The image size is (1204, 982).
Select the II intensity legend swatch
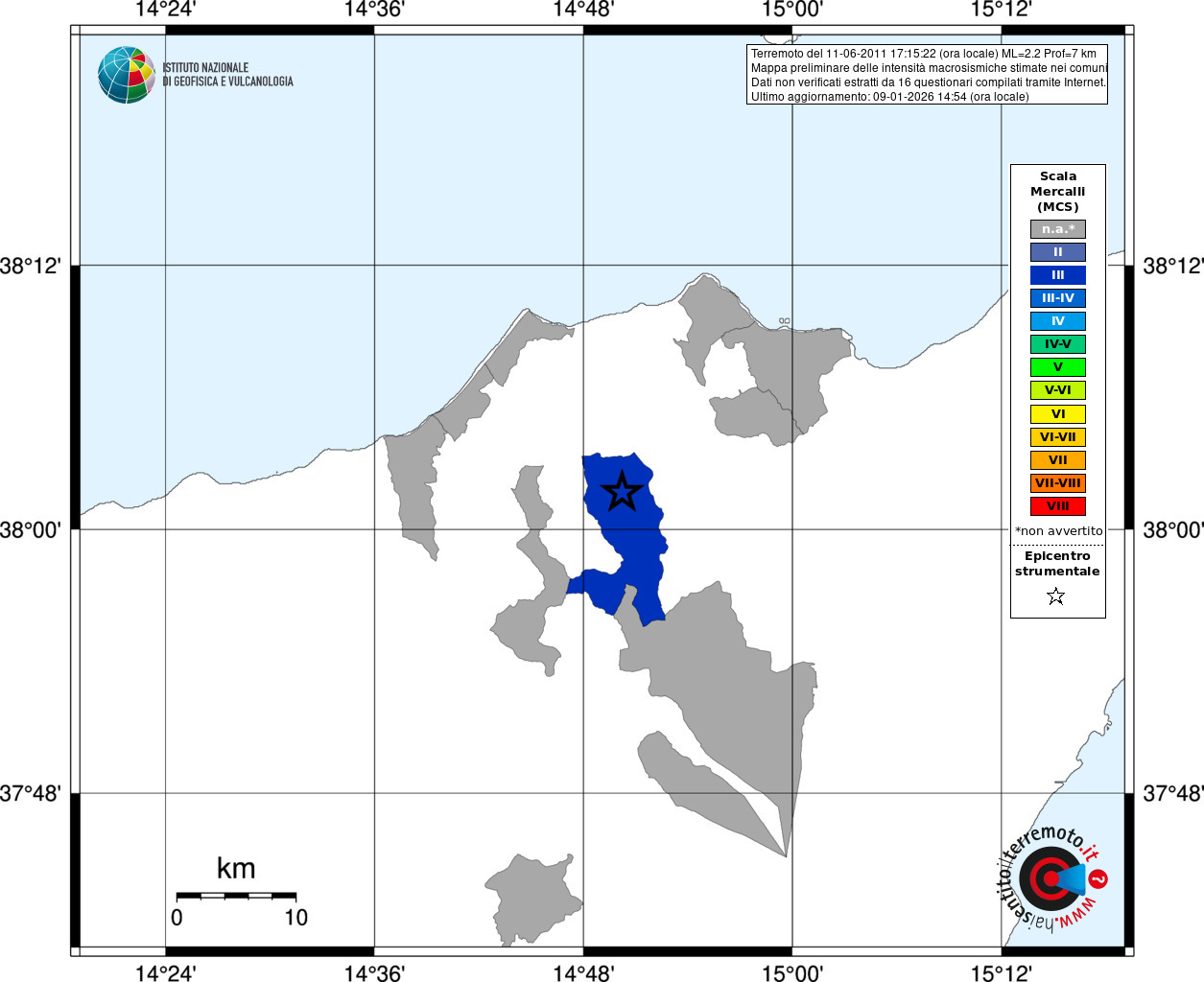(1058, 252)
